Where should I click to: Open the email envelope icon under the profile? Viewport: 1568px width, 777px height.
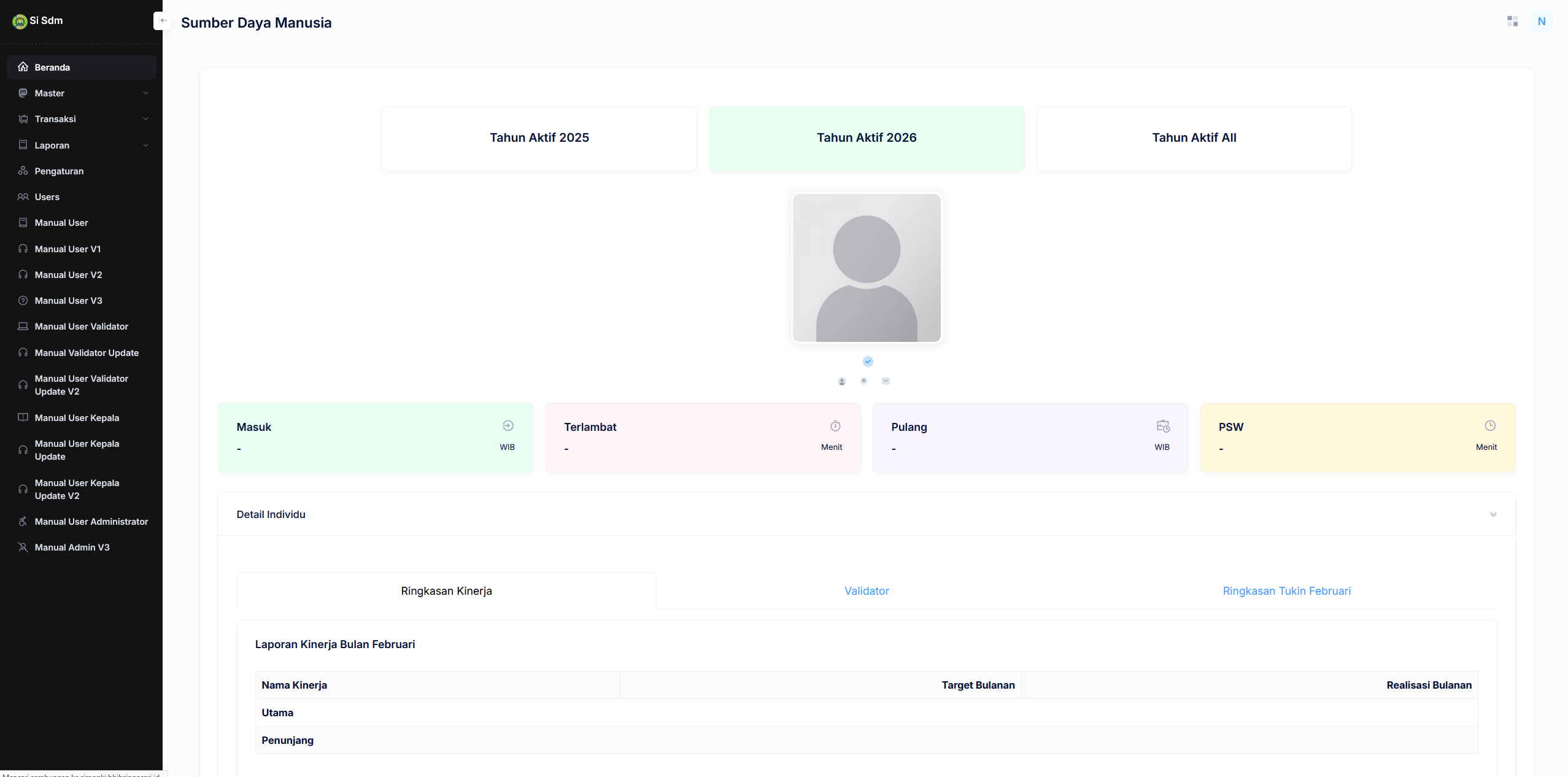click(x=885, y=381)
